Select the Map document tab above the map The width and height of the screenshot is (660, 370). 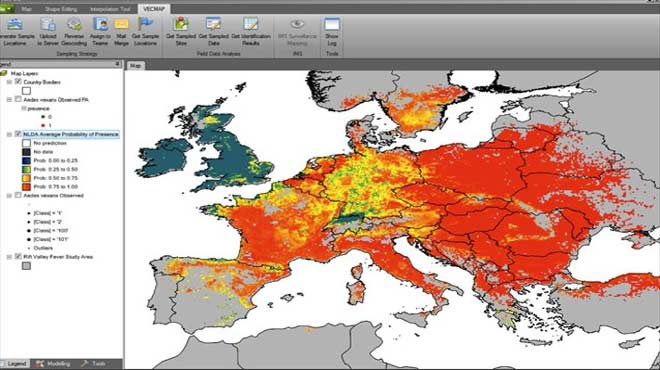coord(136,66)
